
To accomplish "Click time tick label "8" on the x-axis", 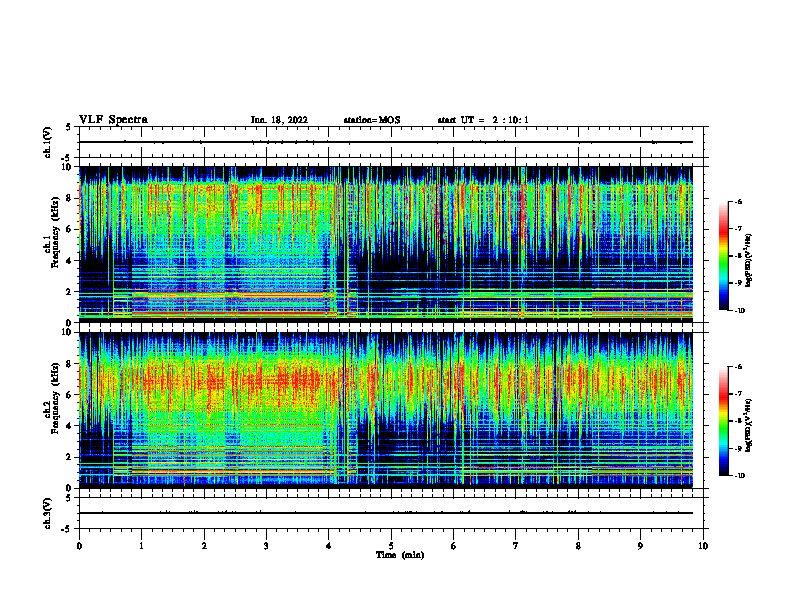I will point(578,546).
